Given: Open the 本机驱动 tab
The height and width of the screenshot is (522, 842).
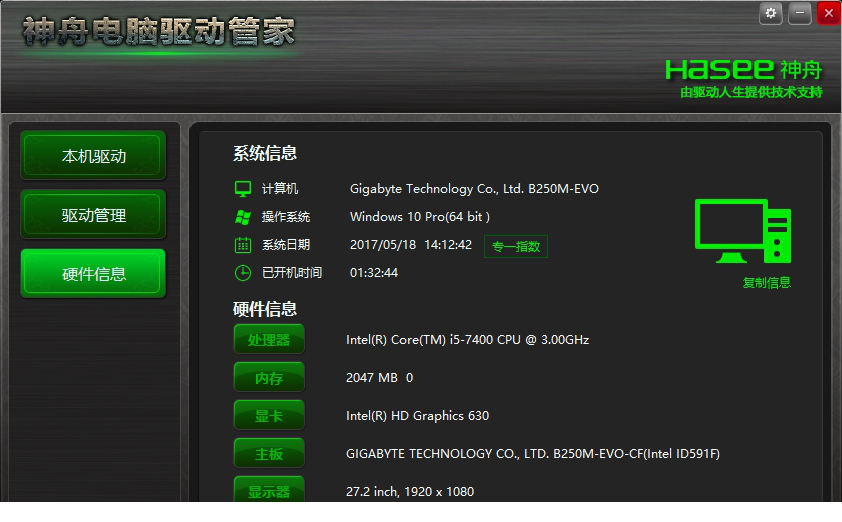Looking at the screenshot, I should 93,156.
